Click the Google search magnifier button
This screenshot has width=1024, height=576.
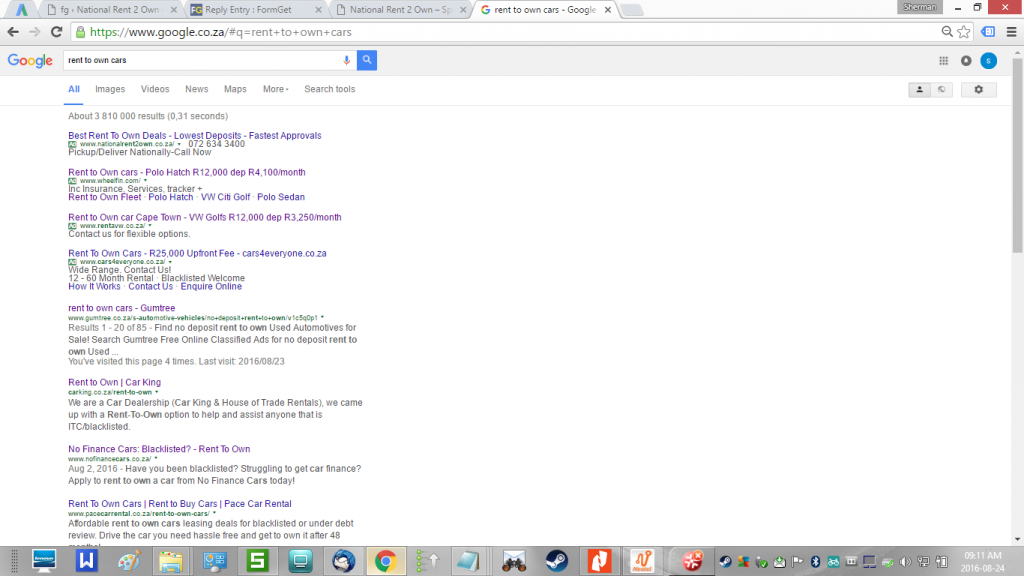367,60
